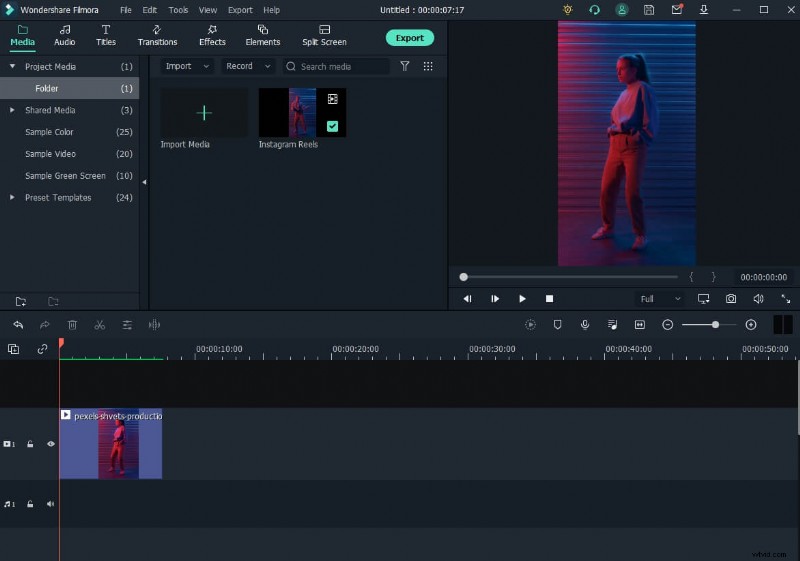Open the Effects tab
The image size is (800, 561).
coord(212,35)
